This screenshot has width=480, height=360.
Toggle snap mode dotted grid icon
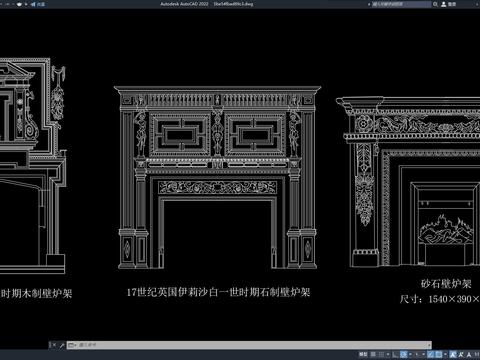381,354
